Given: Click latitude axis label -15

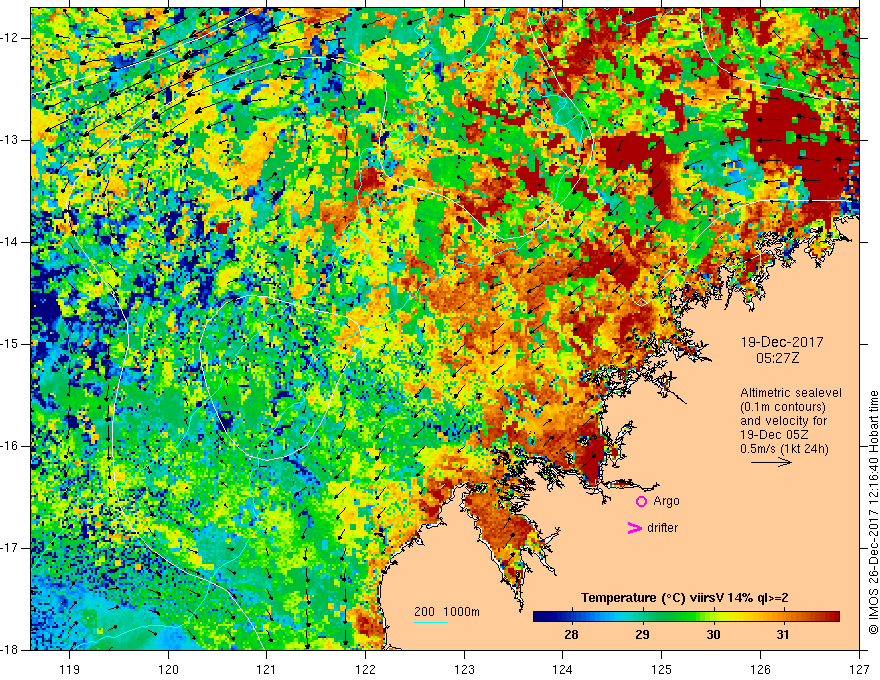Looking at the screenshot, I should (10, 344).
